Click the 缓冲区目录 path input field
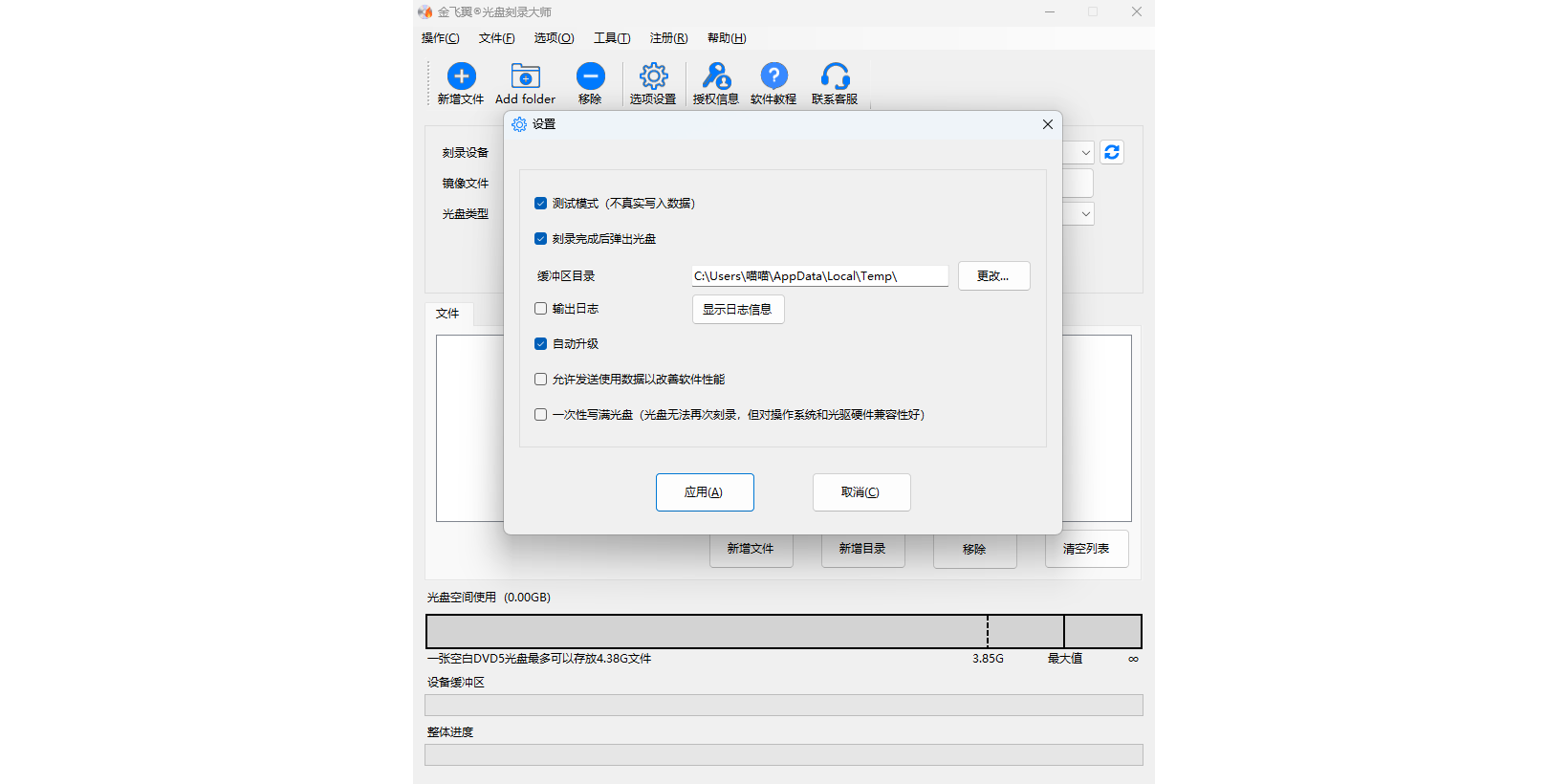The height and width of the screenshot is (784, 1568). pyautogui.click(x=819, y=276)
